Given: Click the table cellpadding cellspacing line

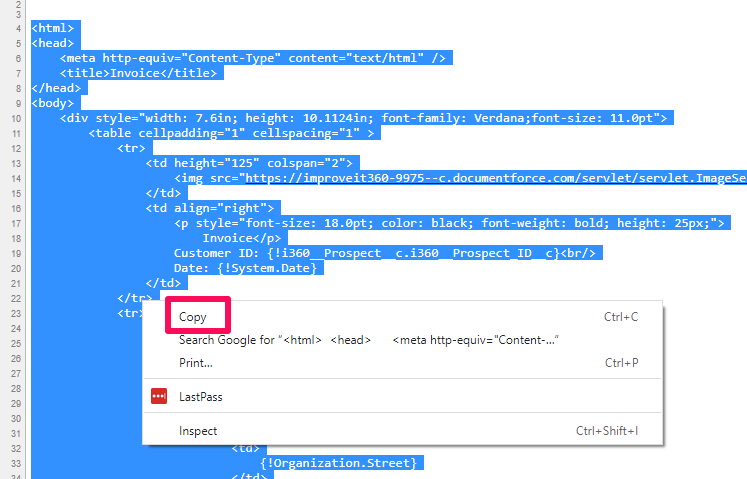Looking at the screenshot, I should point(231,133).
